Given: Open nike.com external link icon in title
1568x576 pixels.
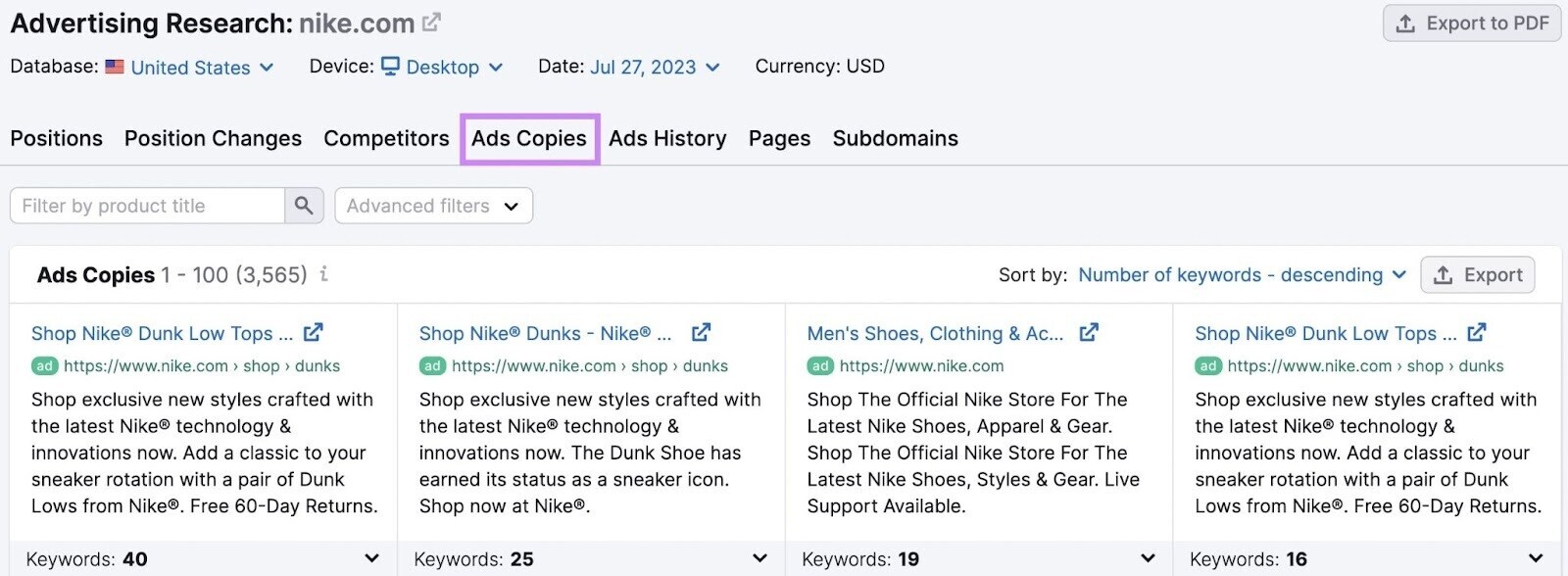Looking at the screenshot, I should click(x=431, y=22).
